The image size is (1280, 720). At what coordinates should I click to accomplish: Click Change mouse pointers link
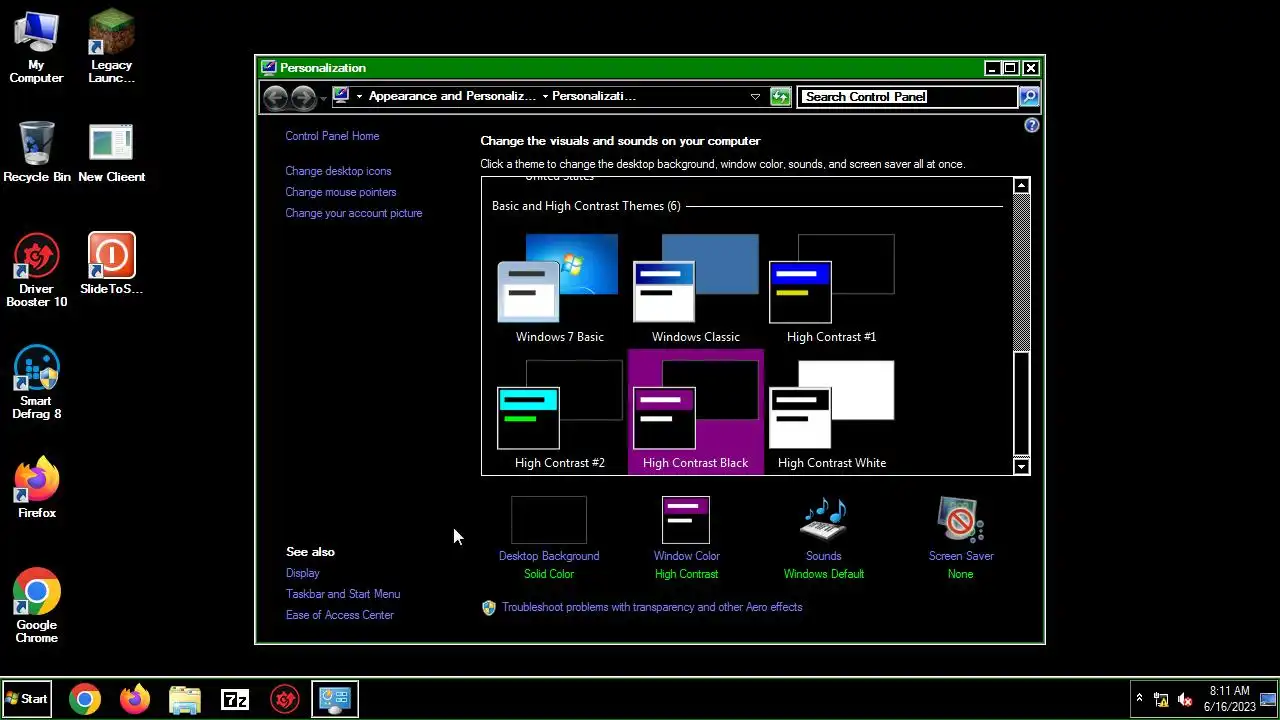340,192
